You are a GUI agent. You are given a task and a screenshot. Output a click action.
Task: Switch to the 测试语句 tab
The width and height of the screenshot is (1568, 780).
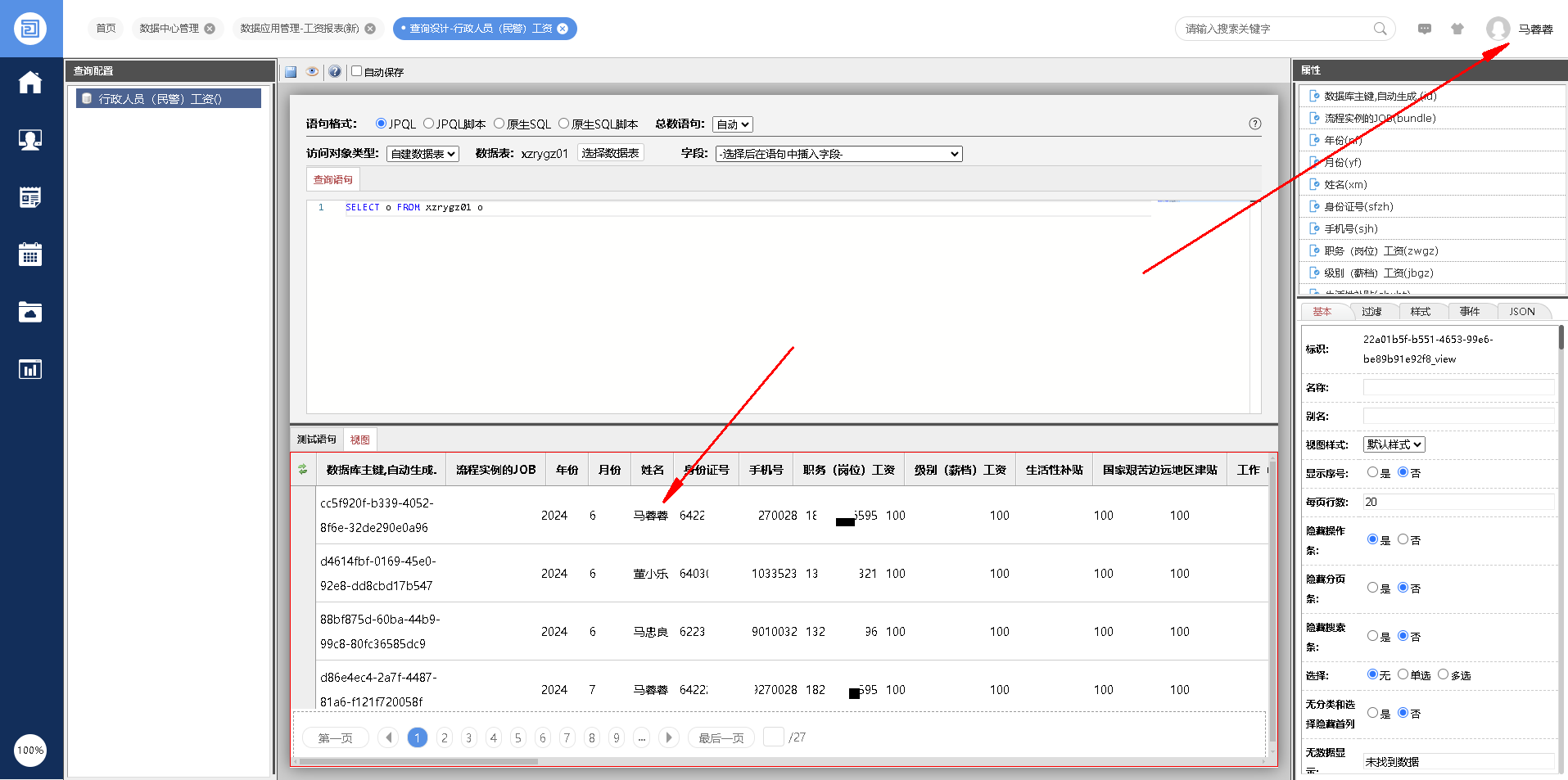(316, 440)
